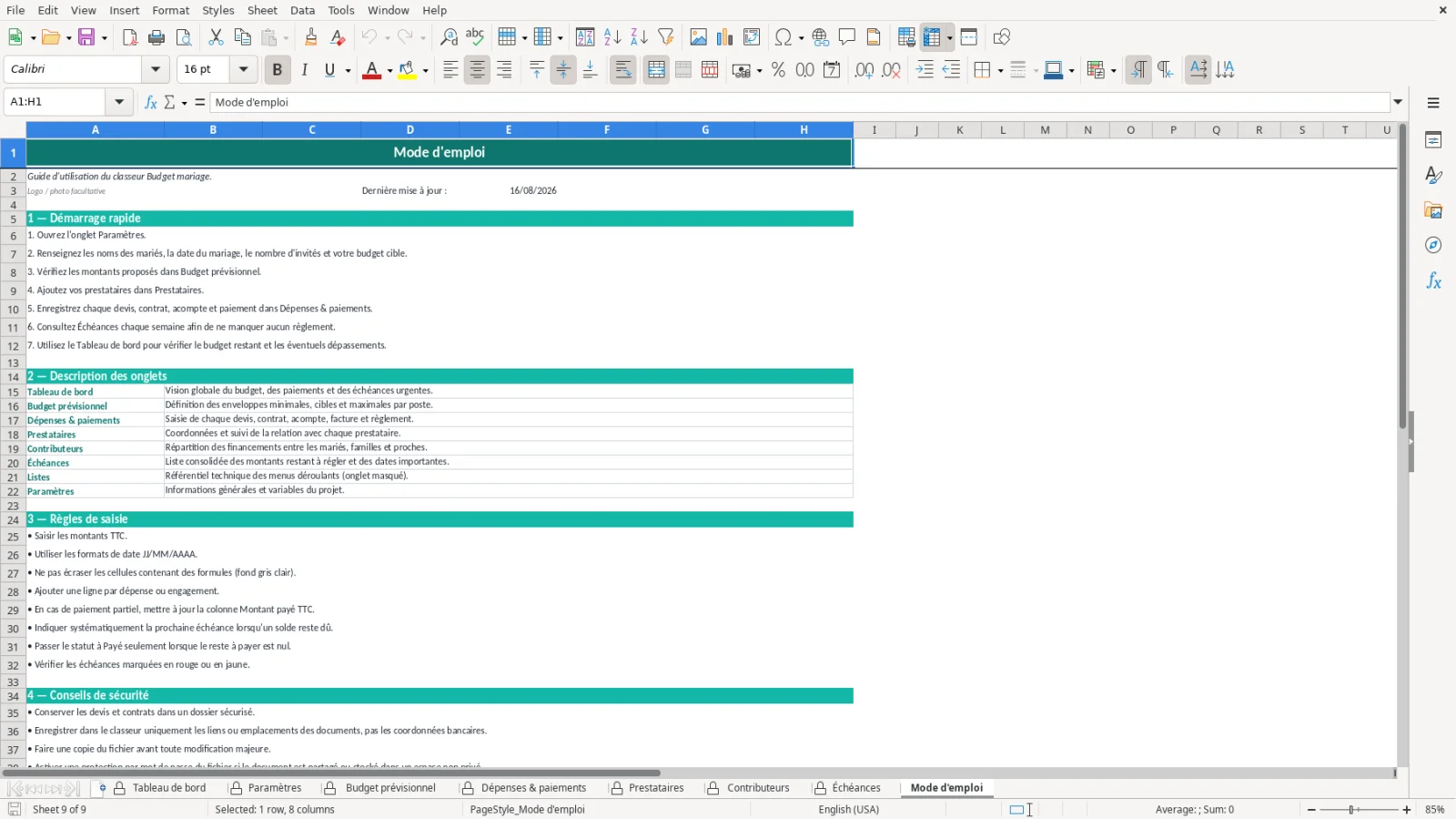Open sidebar Functions fx icon
Image resolution: width=1456 pixels, height=819 pixels.
click(1433, 281)
